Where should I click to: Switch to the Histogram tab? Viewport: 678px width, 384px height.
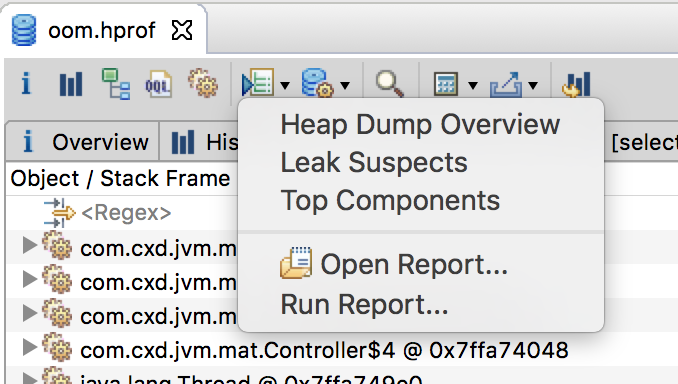pos(199,141)
